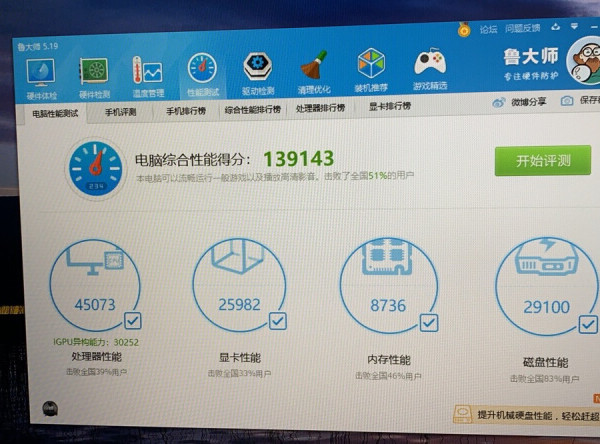Click the small round icon at bottom left
This screenshot has width=600, height=444.
coord(50,408)
